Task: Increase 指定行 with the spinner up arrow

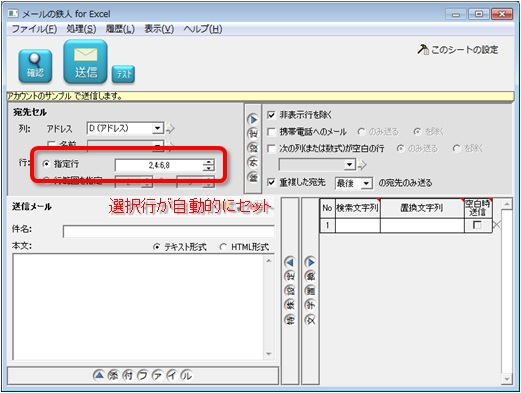Action: 209,162
